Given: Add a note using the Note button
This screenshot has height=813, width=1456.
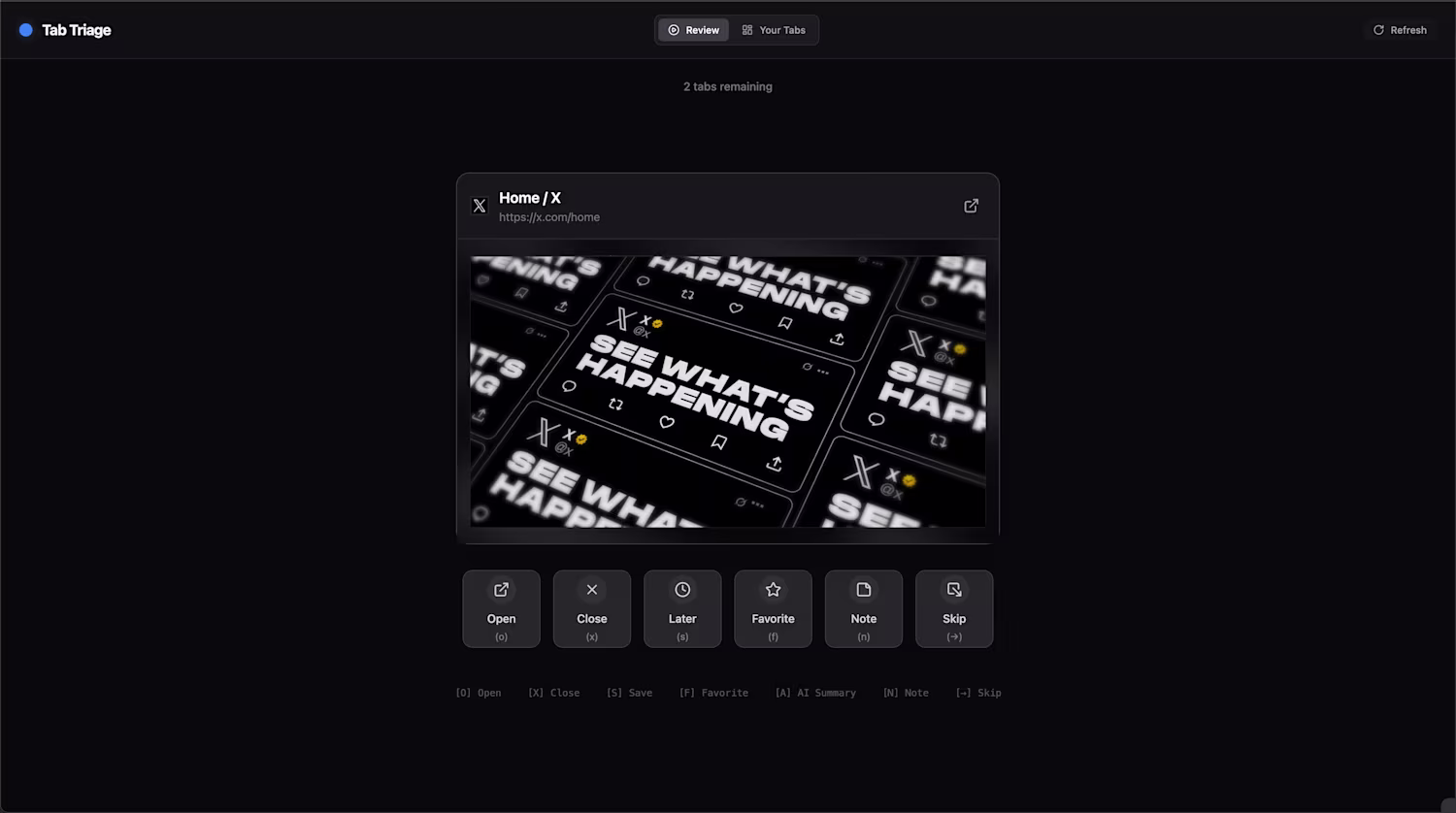Looking at the screenshot, I should [864, 609].
